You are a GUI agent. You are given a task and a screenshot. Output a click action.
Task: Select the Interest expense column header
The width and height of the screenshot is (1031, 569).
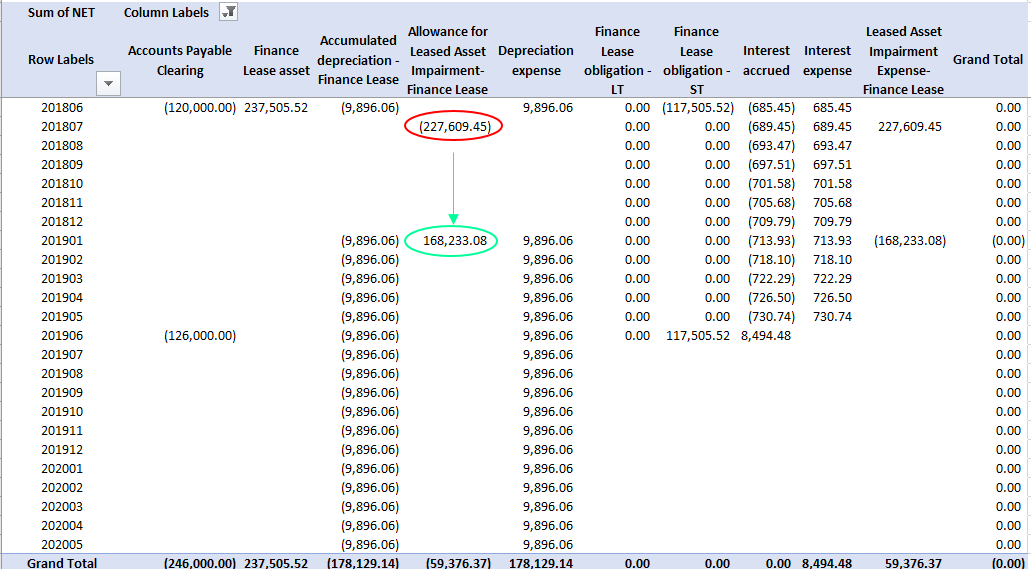point(828,61)
